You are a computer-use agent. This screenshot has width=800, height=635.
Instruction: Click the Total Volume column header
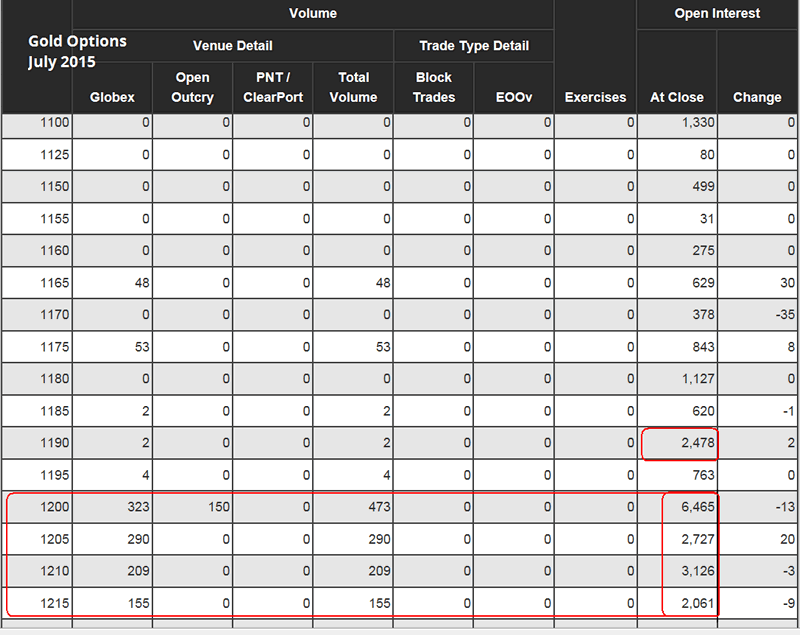click(353, 87)
